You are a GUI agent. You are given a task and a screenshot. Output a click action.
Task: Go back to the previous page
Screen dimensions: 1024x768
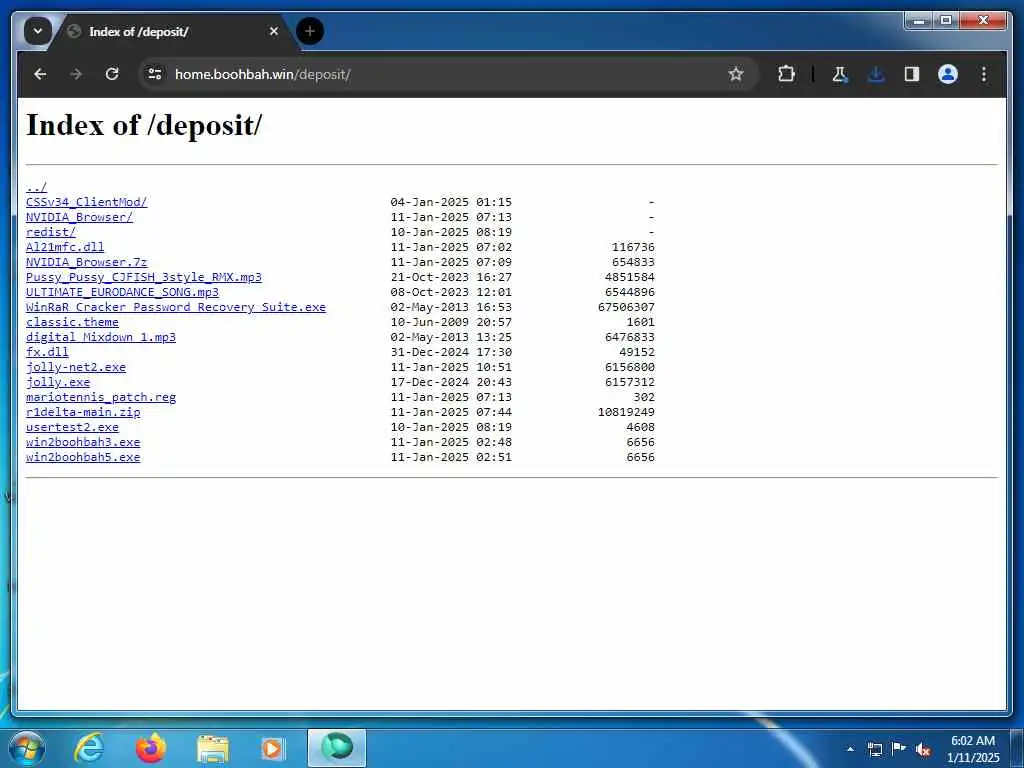point(40,74)
